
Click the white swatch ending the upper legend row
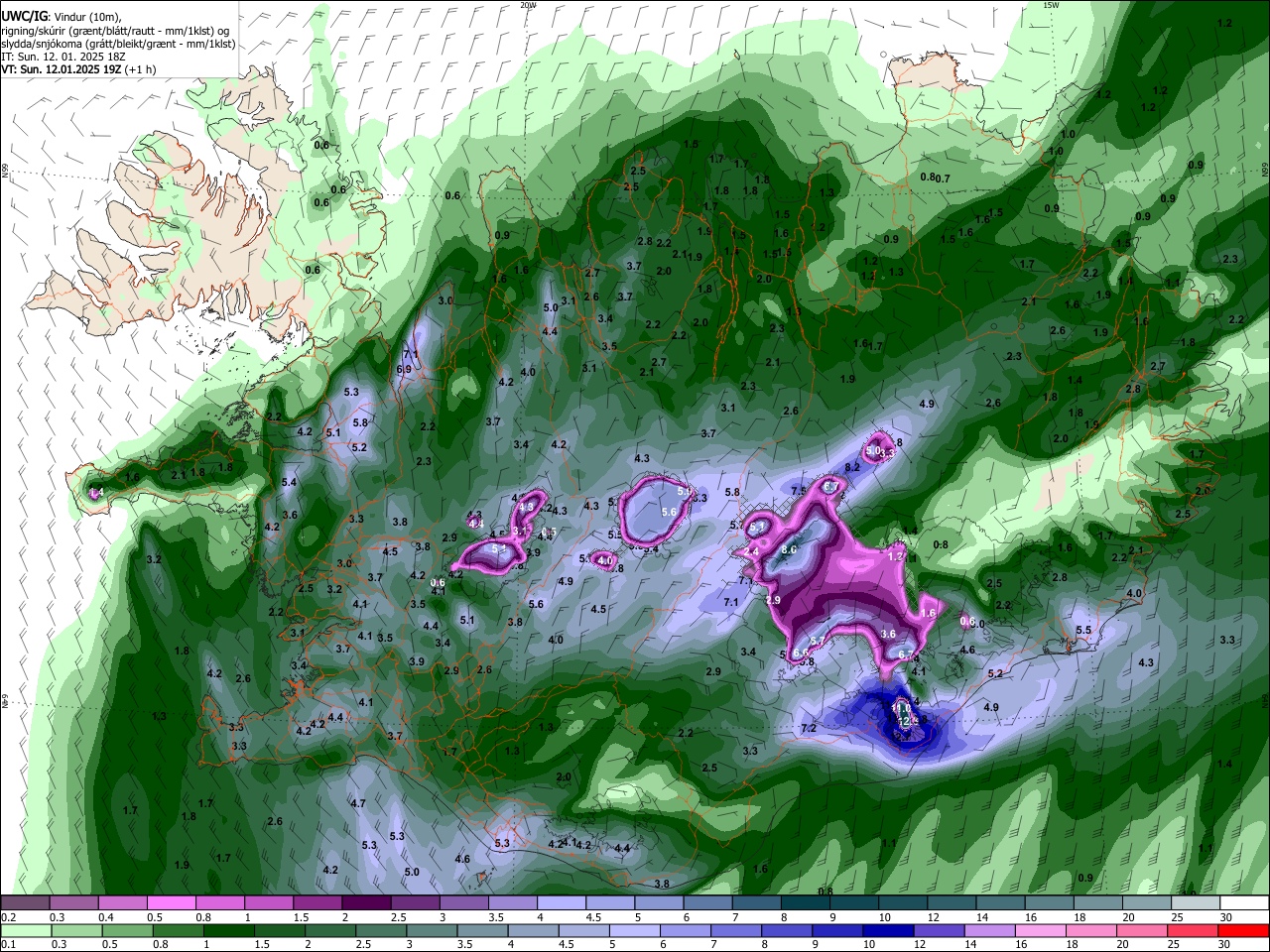(x=1244, y=903)
